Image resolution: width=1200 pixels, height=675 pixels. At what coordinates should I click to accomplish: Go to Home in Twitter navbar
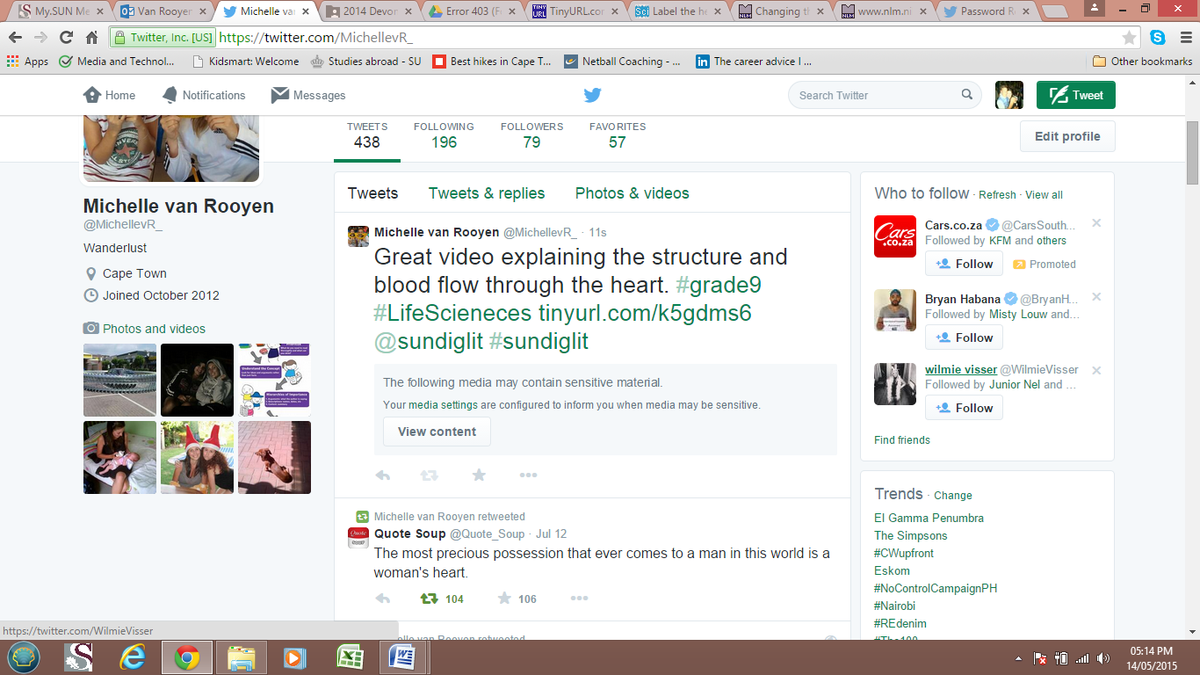109,95
